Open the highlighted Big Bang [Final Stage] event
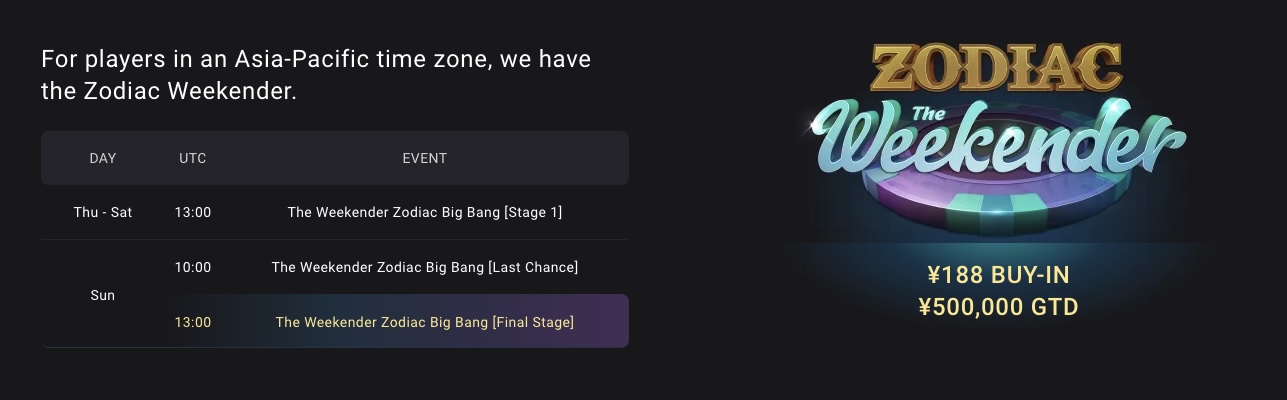Image resolution: width=1287 pixels, height=400 pixels. click(x=425, y=322)
